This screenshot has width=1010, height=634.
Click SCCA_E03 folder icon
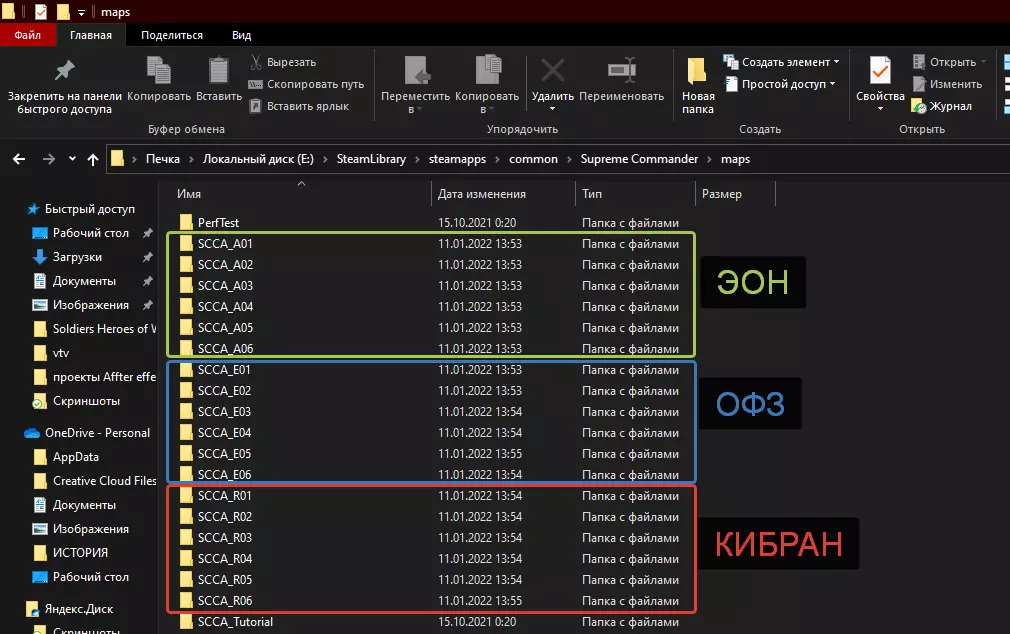[186, 412]
